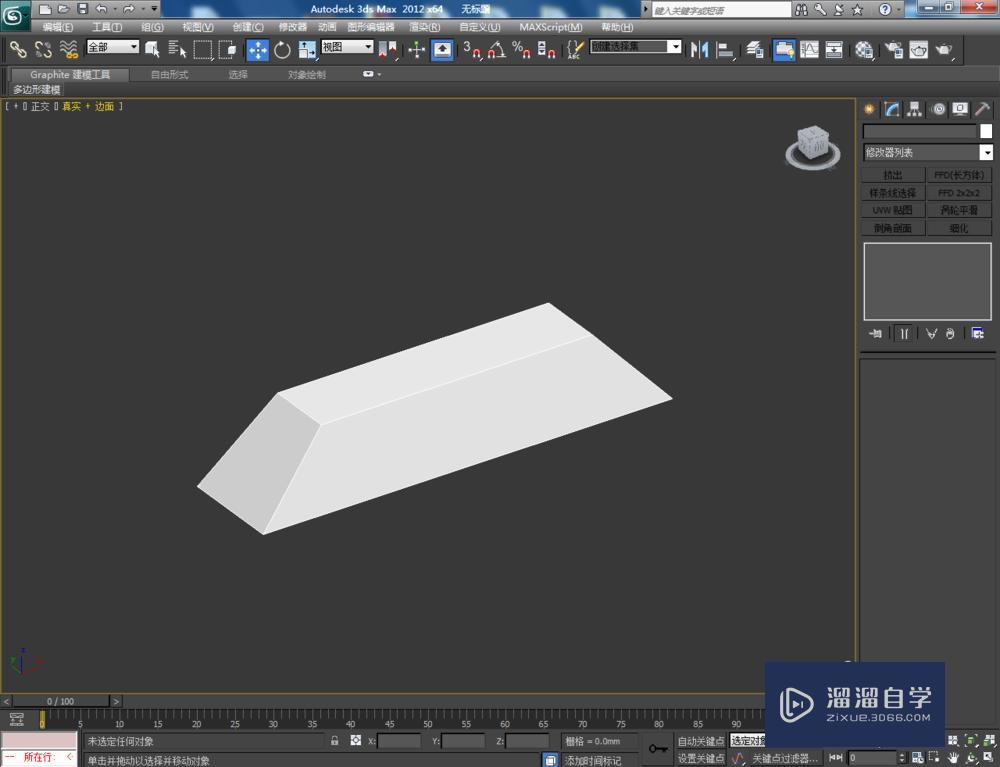Screen dimensions: 1000x767
Task: Apply the 涡轮平滑 modifier button
Action: pos(959,210)
